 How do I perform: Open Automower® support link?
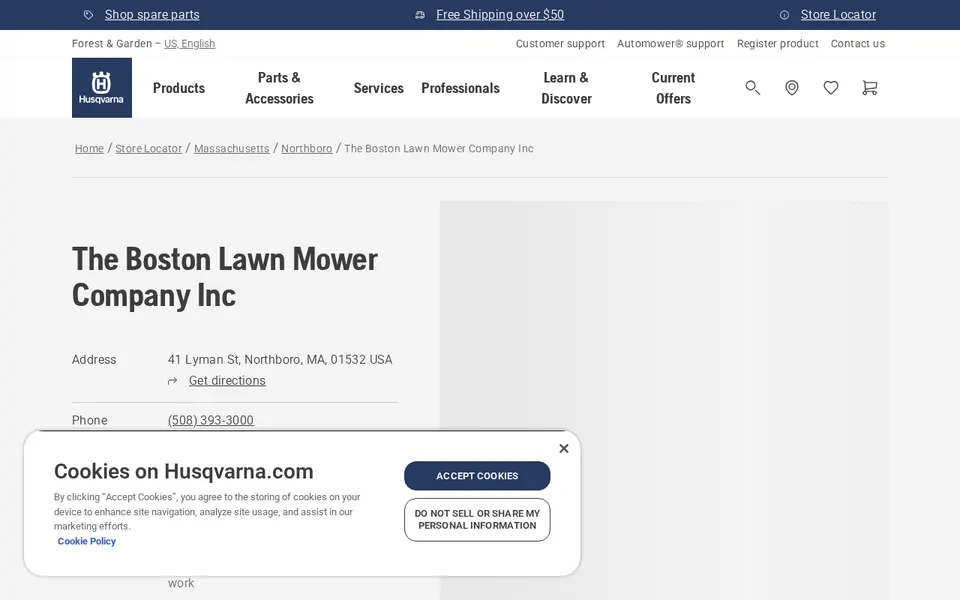[x=670, y=43]
